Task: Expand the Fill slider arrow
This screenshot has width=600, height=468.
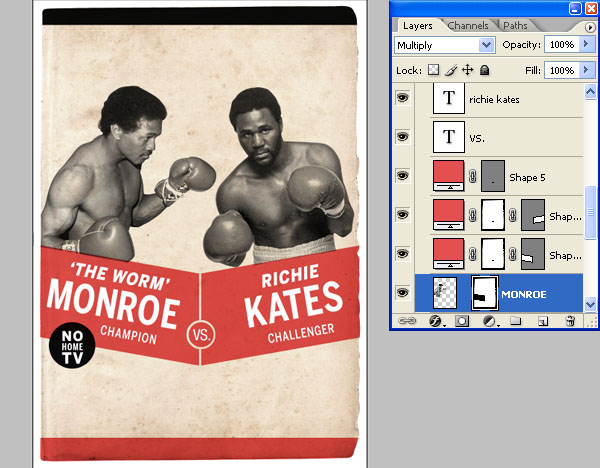Action: pos(585,71)
